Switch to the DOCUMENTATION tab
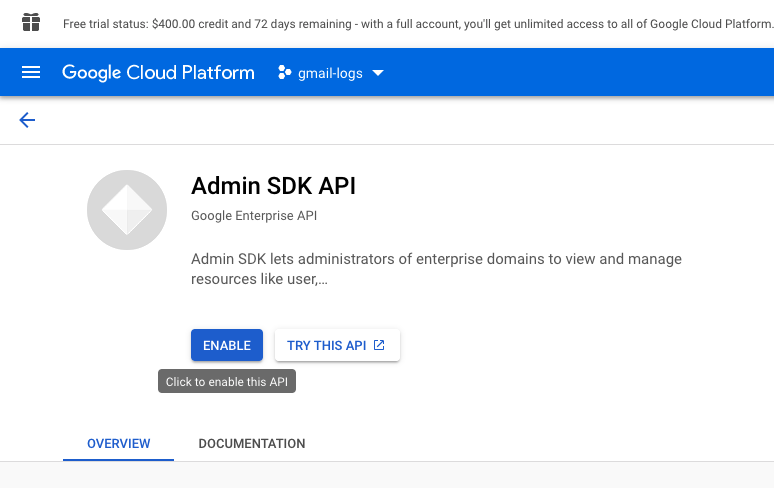The image size is (774, 488). click(252, 443)
